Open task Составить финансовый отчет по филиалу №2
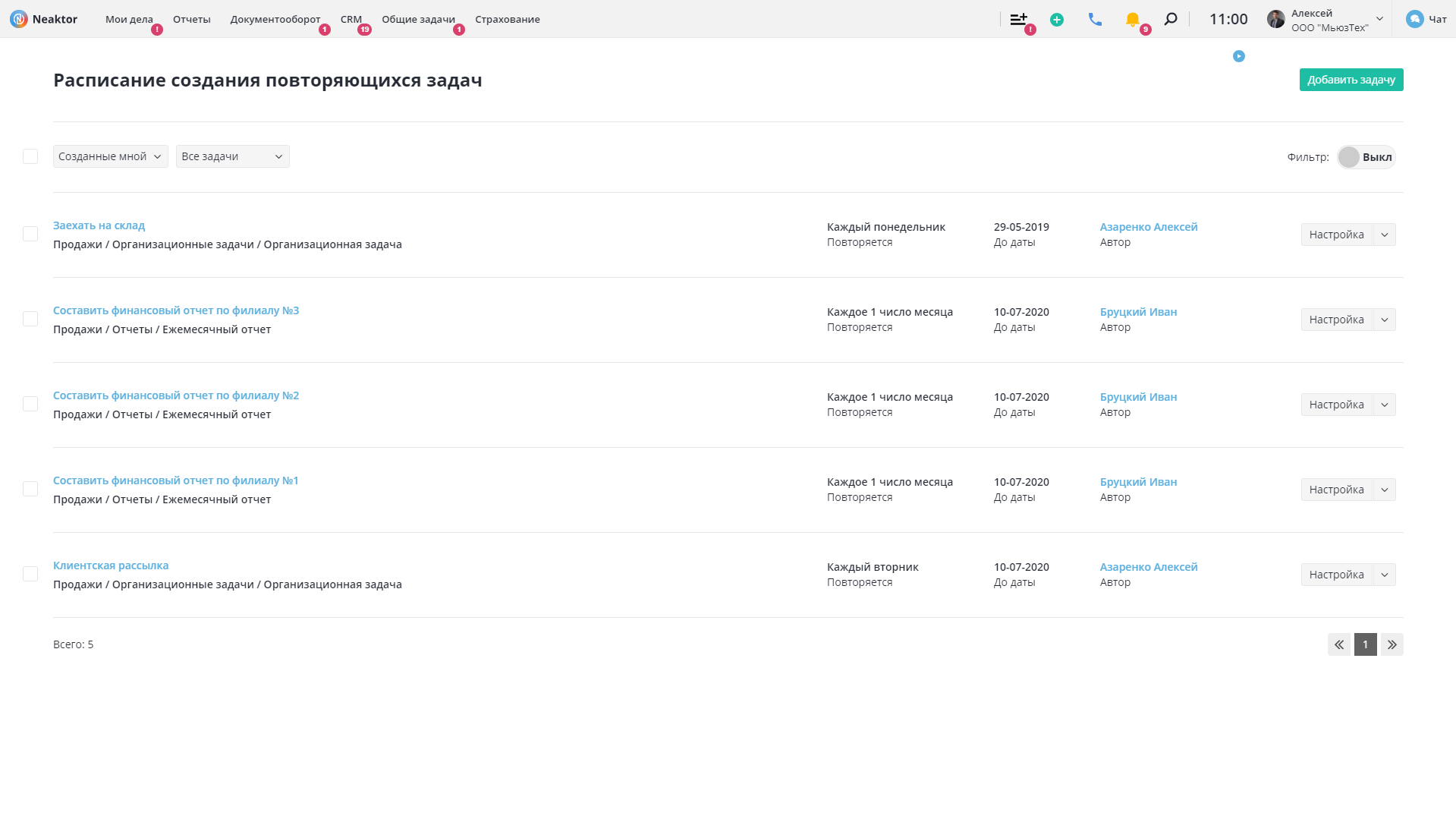The width and height of the screenshot is (1456, 819). coord(176,395)
